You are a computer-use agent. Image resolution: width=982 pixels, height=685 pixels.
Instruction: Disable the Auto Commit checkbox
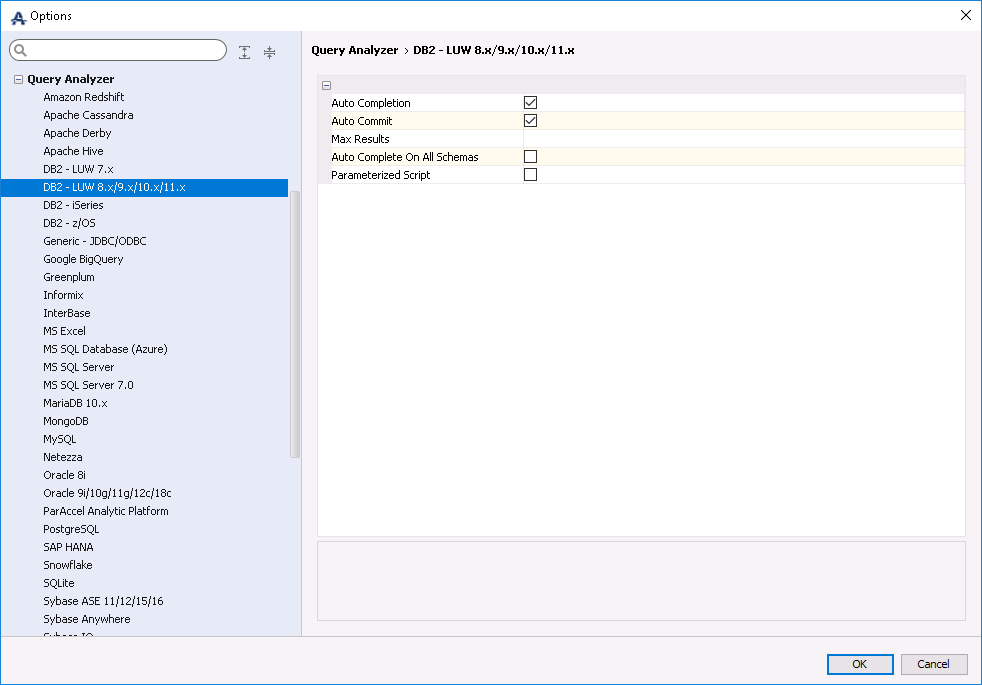point(531,121)
